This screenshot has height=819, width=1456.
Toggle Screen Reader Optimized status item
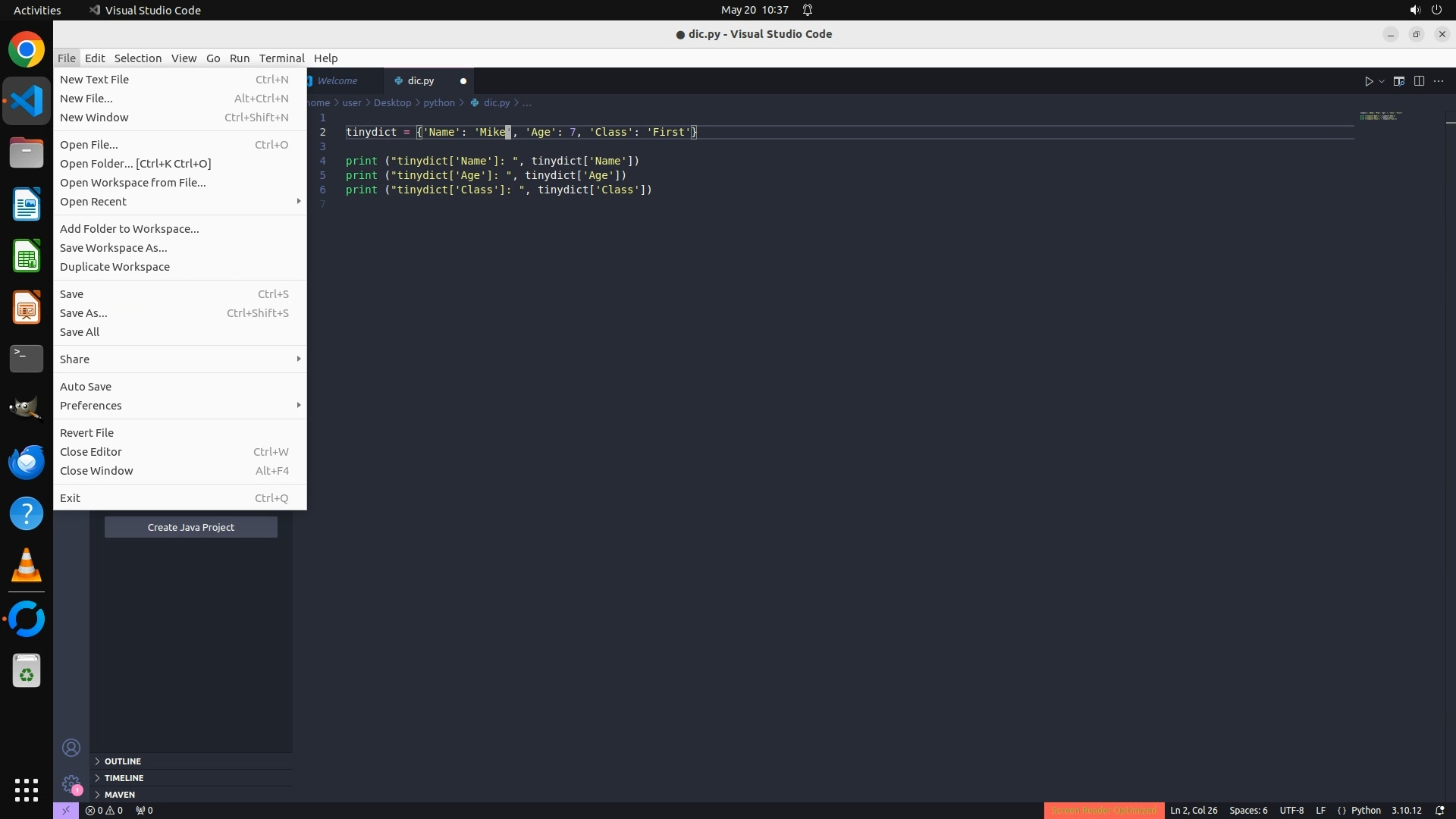coord(1103,810)
